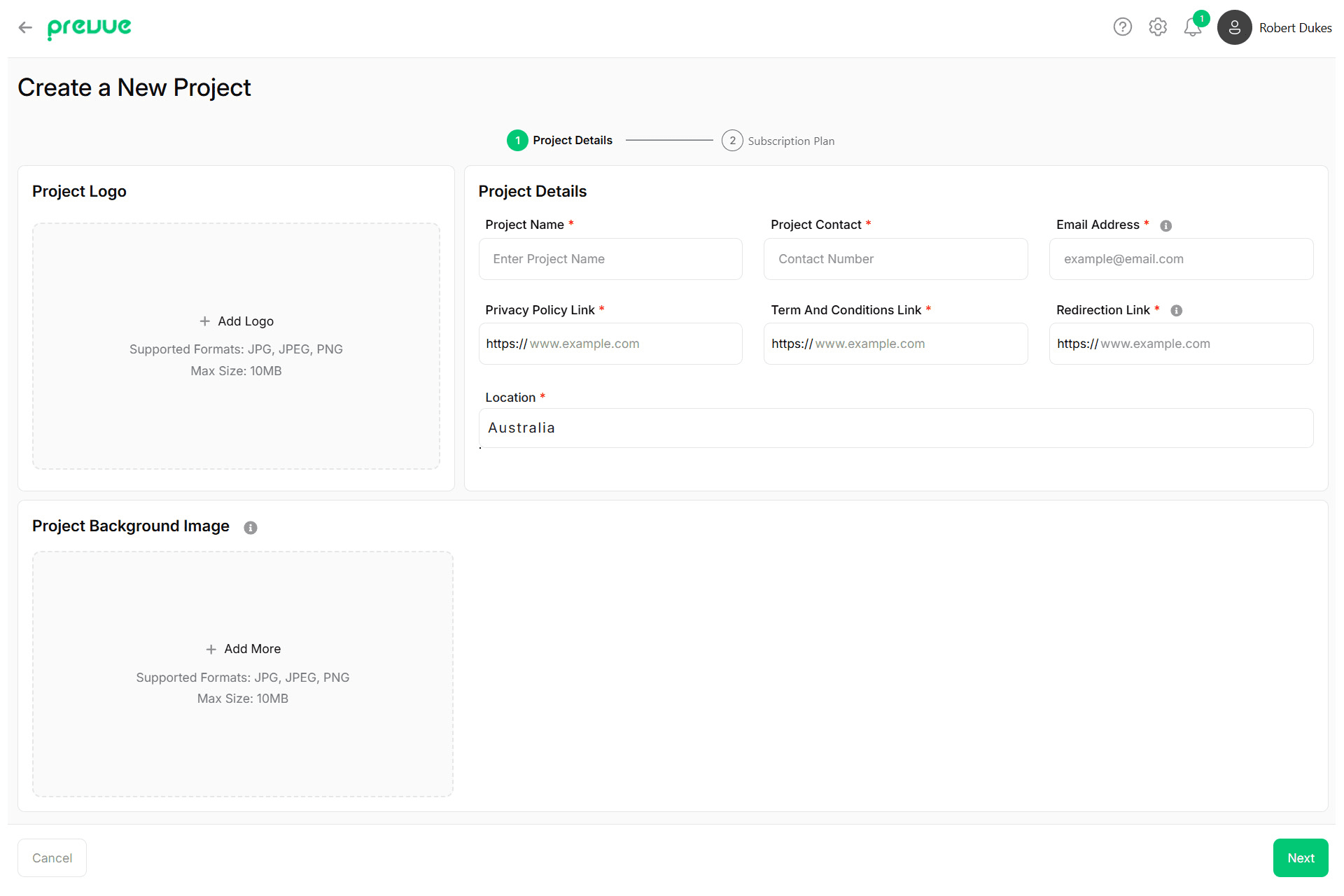
Task: Click the Privacy Policy Link field
Action: coord(630,344)
